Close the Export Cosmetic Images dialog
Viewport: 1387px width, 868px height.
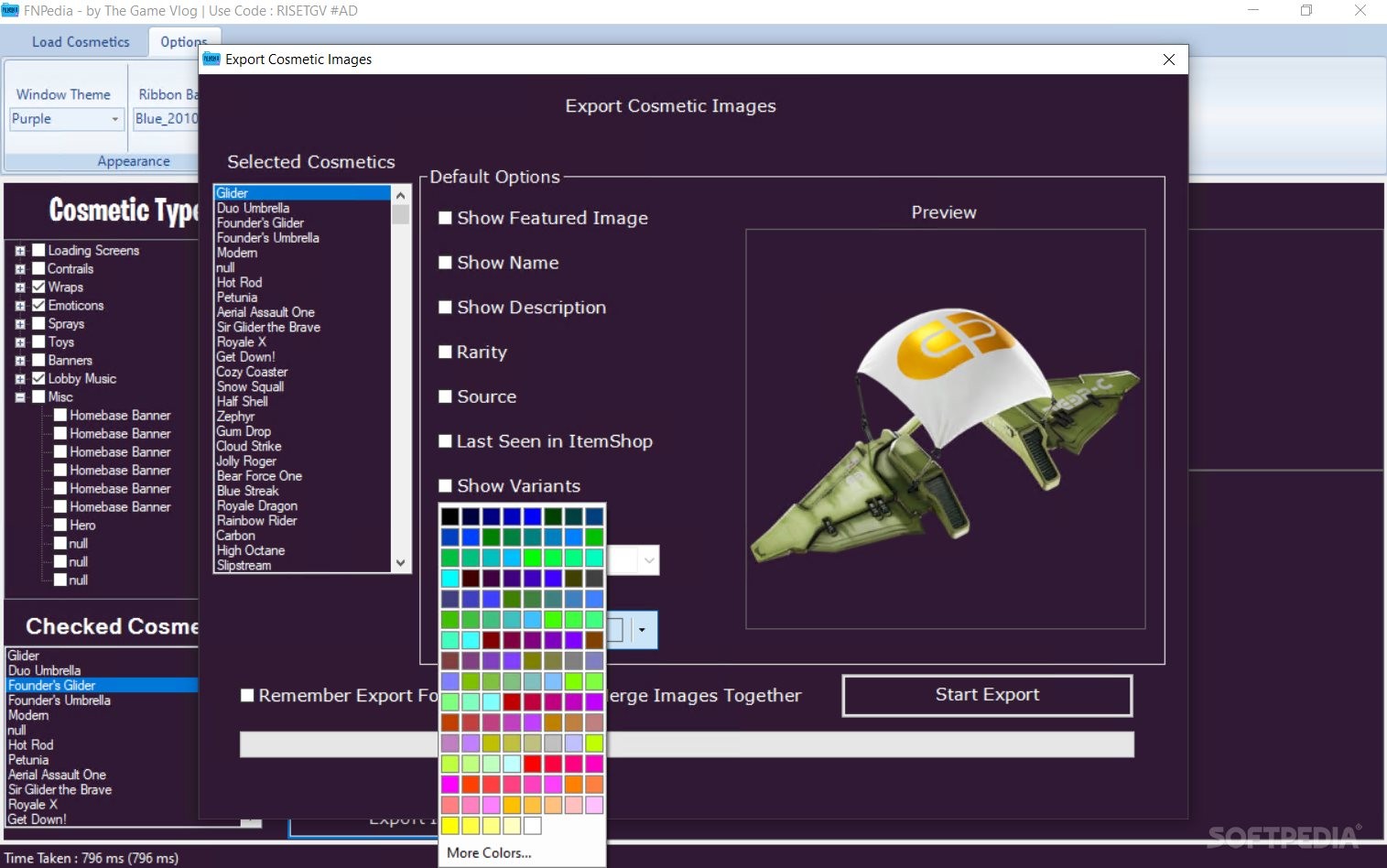1168,60
